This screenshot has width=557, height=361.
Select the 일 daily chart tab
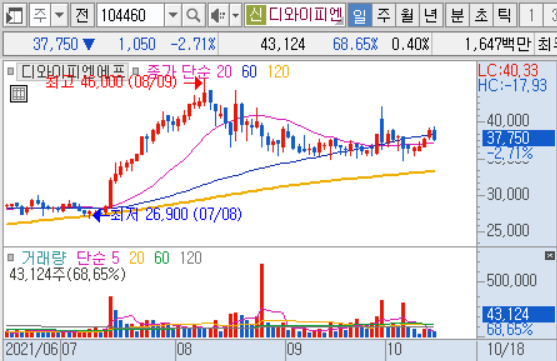coord(359,15)
